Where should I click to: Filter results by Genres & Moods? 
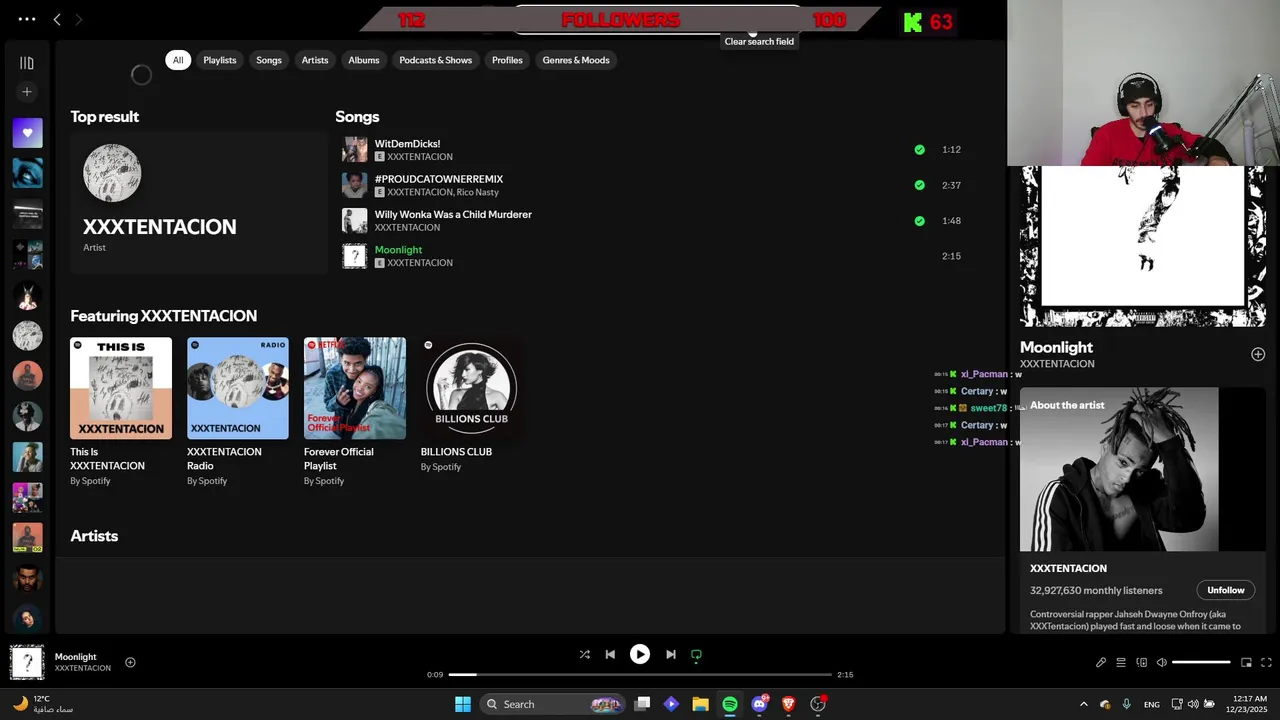pos(576,60)
